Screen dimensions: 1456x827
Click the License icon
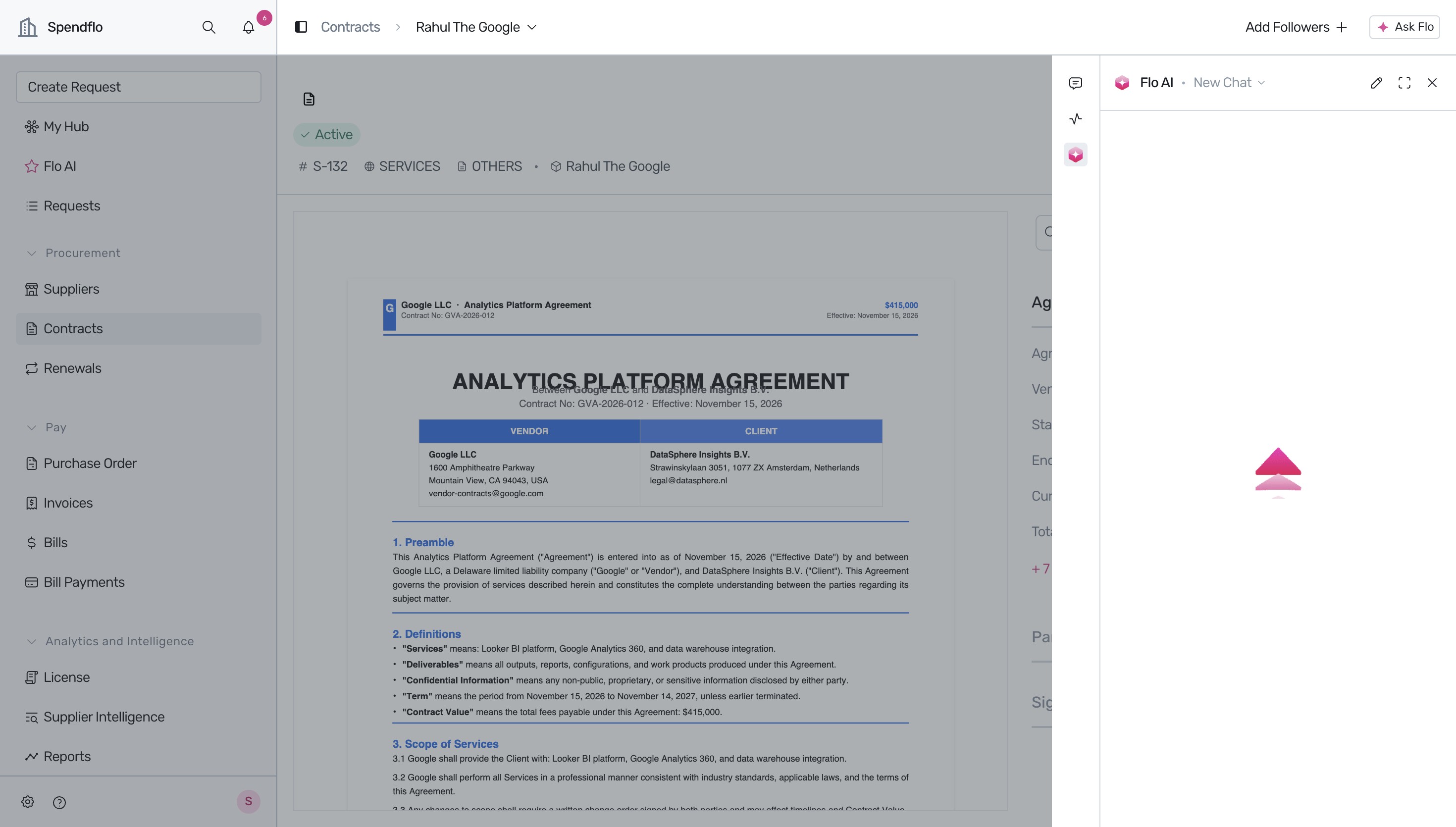tap(32, 677)
